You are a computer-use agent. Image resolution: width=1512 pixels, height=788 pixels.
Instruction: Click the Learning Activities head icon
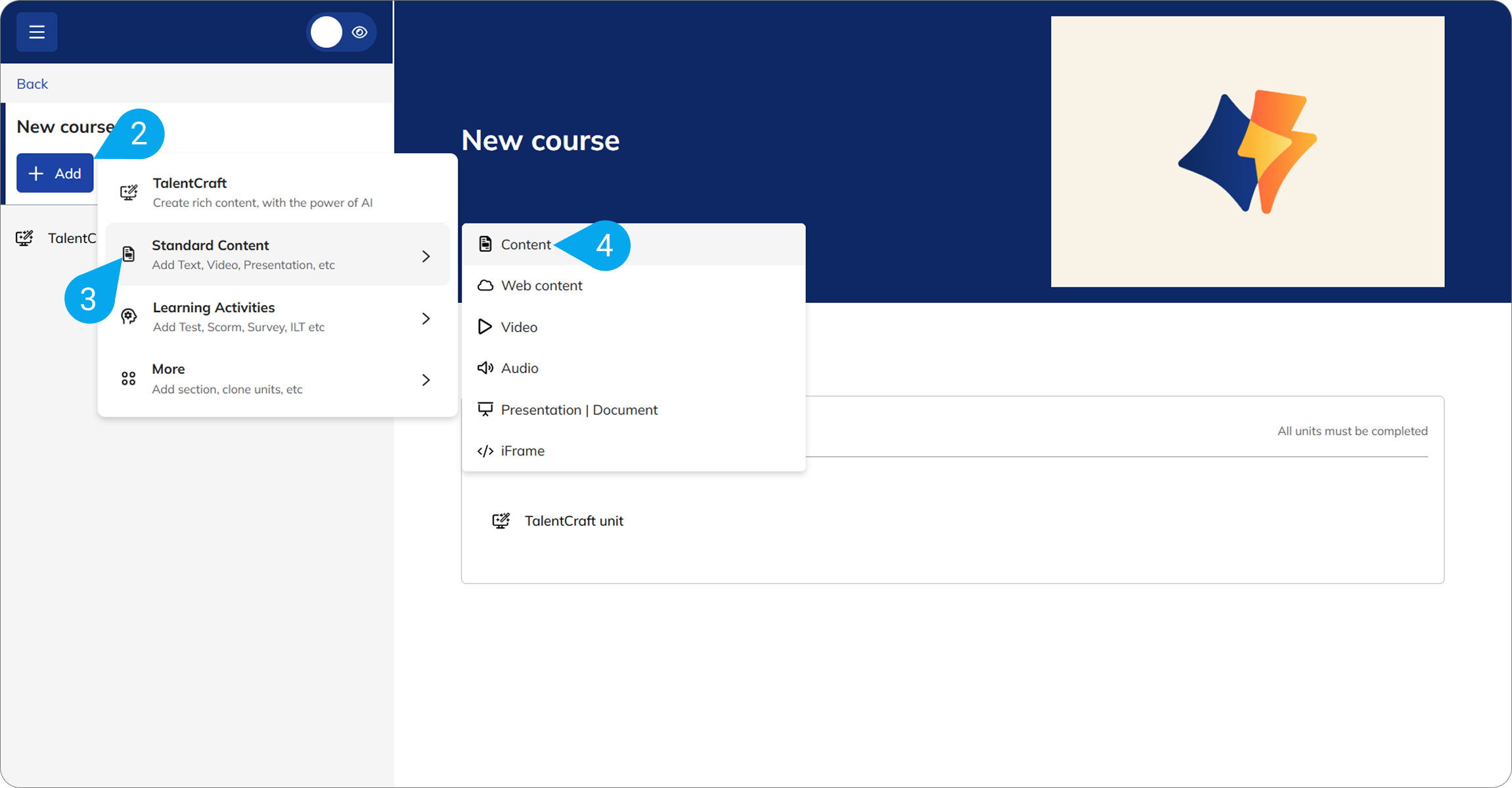click(x=129, y=317)
